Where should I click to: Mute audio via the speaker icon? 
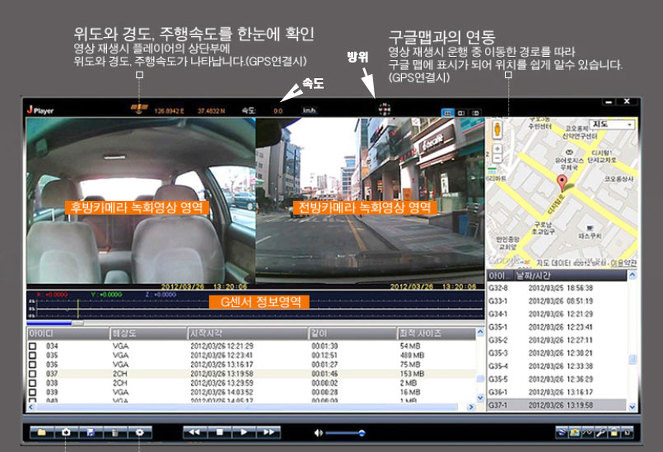318,433
